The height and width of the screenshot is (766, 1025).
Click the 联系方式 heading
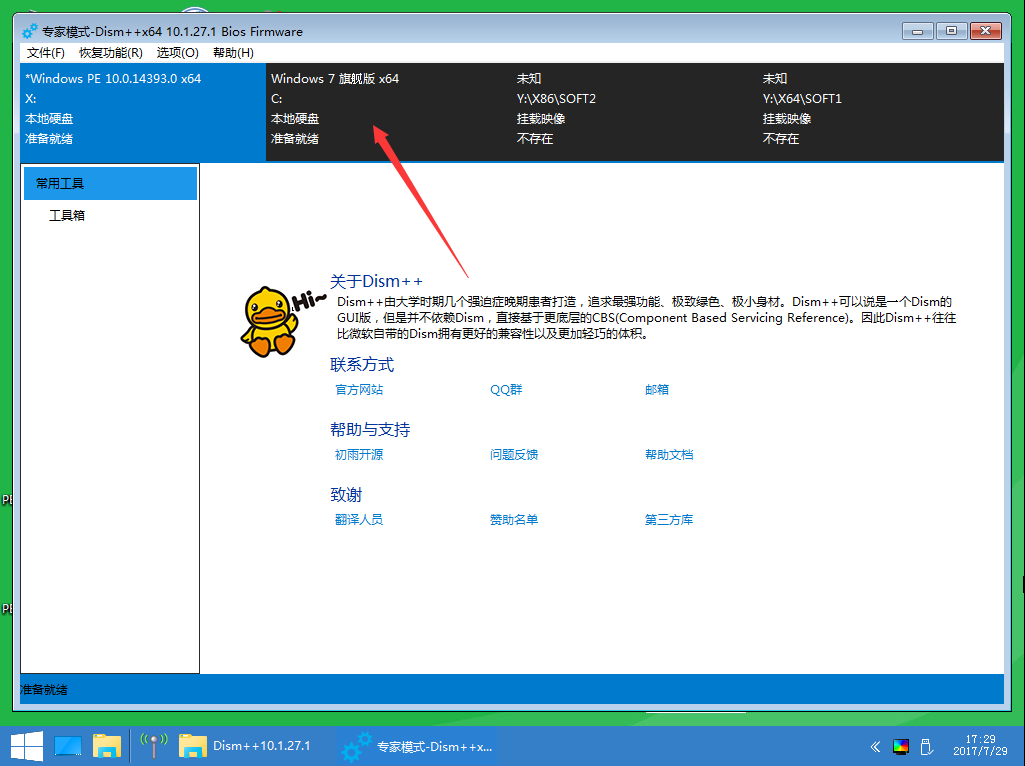(362, 365)
